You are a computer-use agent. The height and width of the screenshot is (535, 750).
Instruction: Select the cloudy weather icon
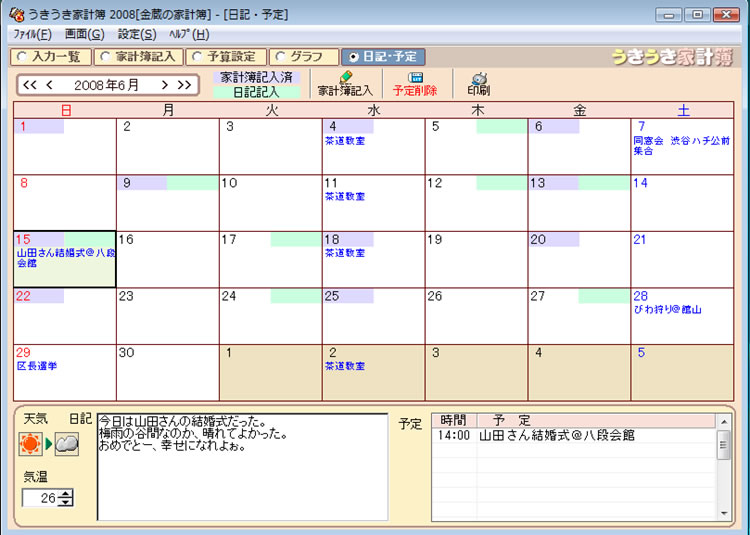click(x=66, y=444)
